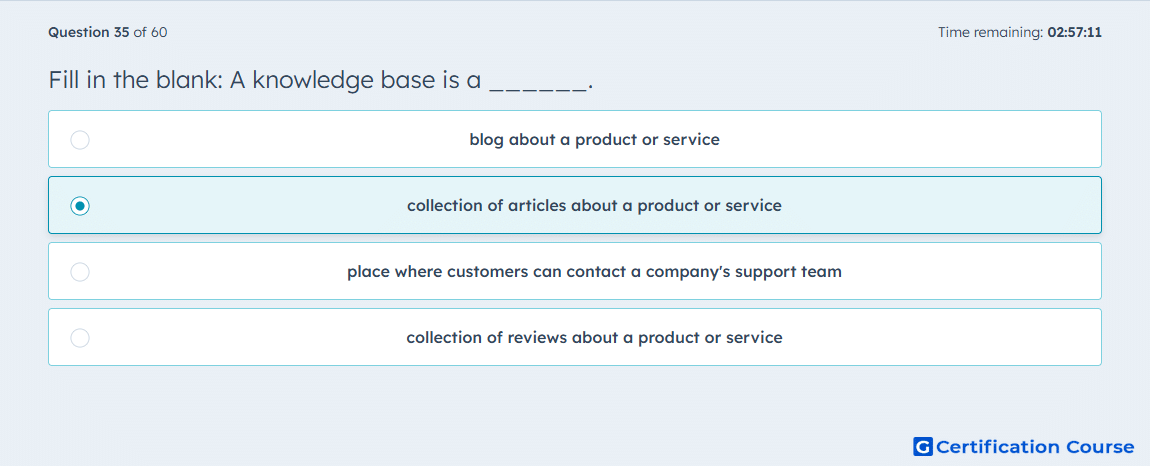Viewport: 1150px width, 466px height.
Task: Click empty right area of the reviews answer card
Action: [x=953, y=338]
